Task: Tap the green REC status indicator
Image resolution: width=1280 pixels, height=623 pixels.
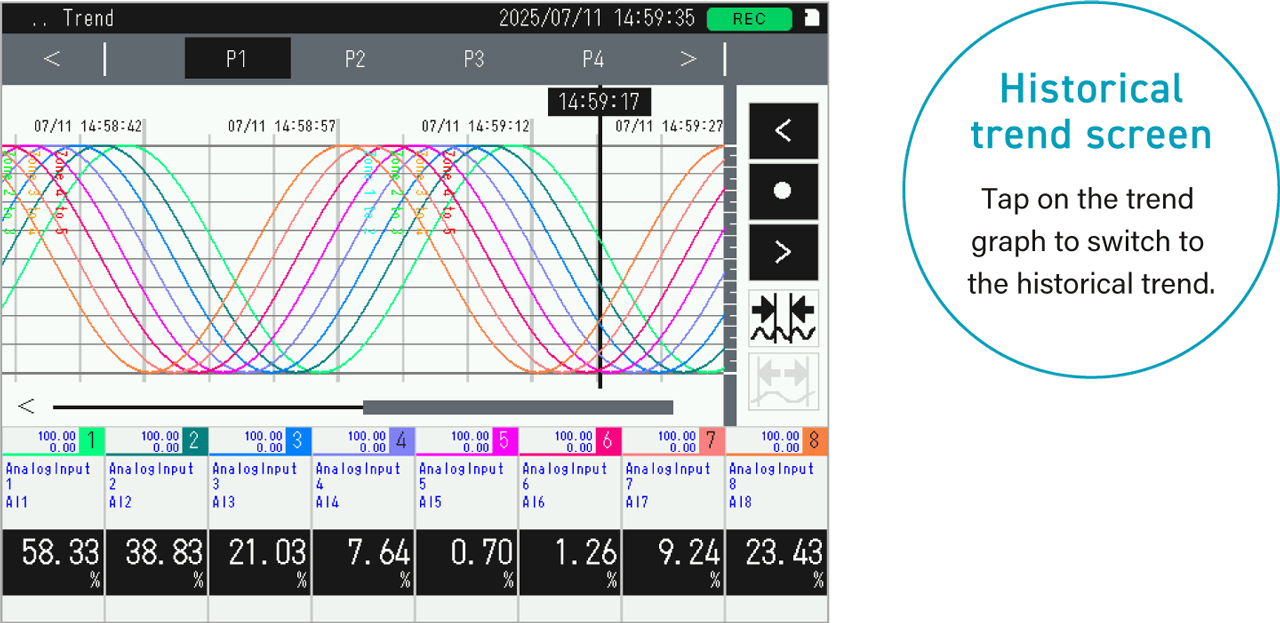Action: (x=749, y=19)
